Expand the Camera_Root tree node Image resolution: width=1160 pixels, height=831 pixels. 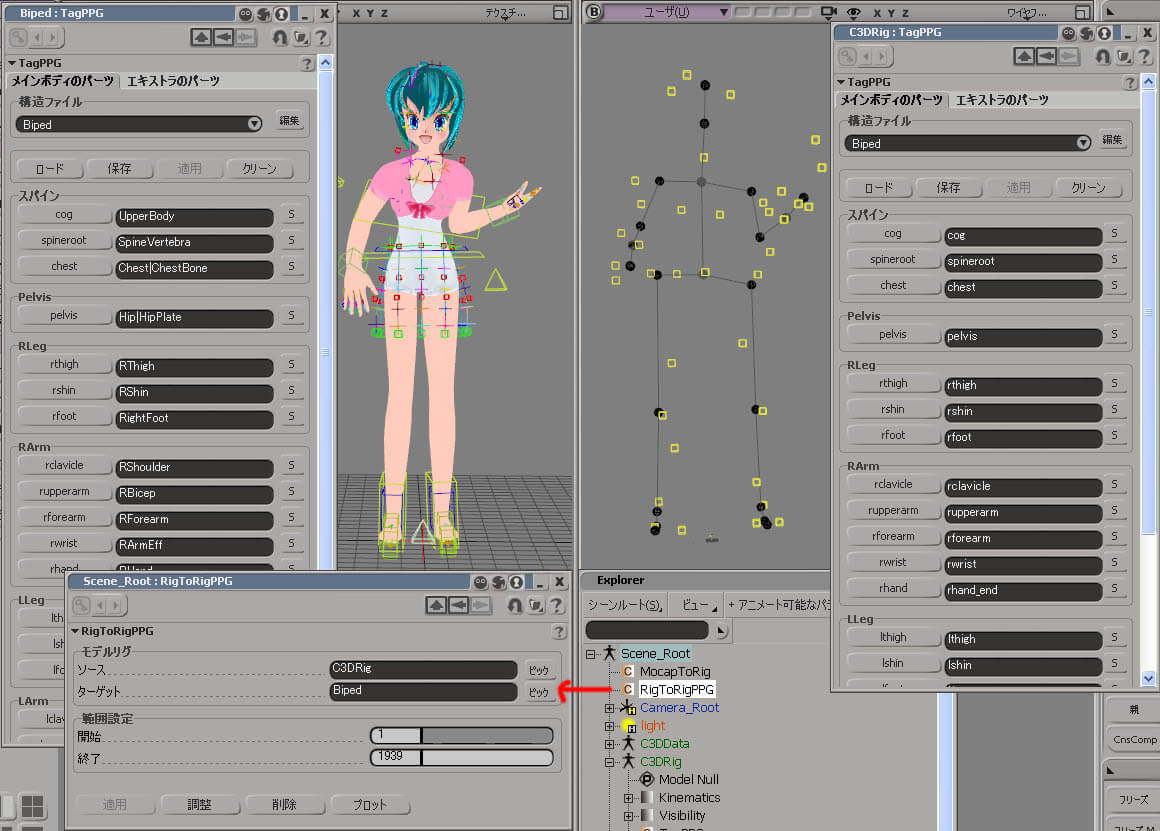[x=610, y=707]
